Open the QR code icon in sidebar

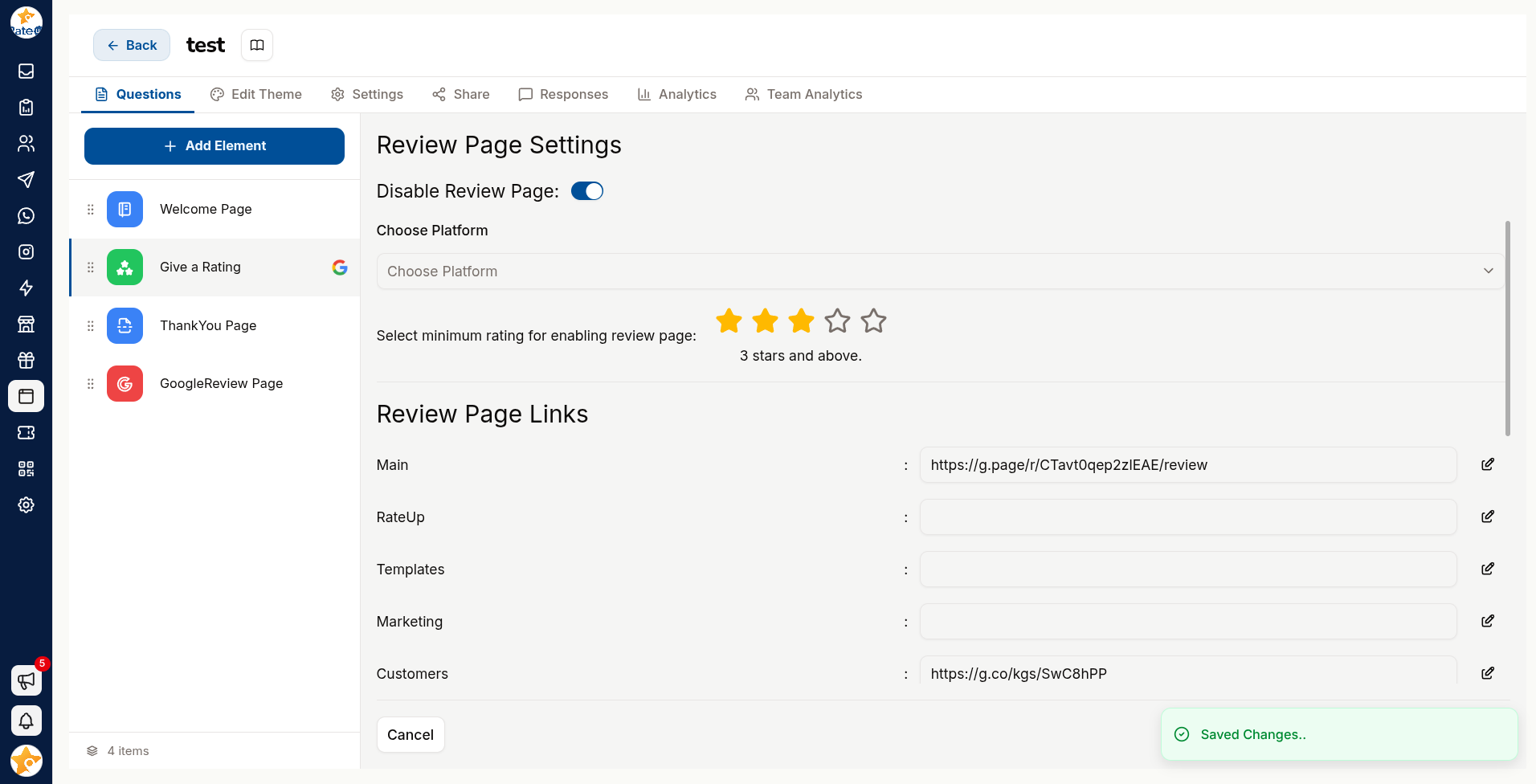pos(26,469)
